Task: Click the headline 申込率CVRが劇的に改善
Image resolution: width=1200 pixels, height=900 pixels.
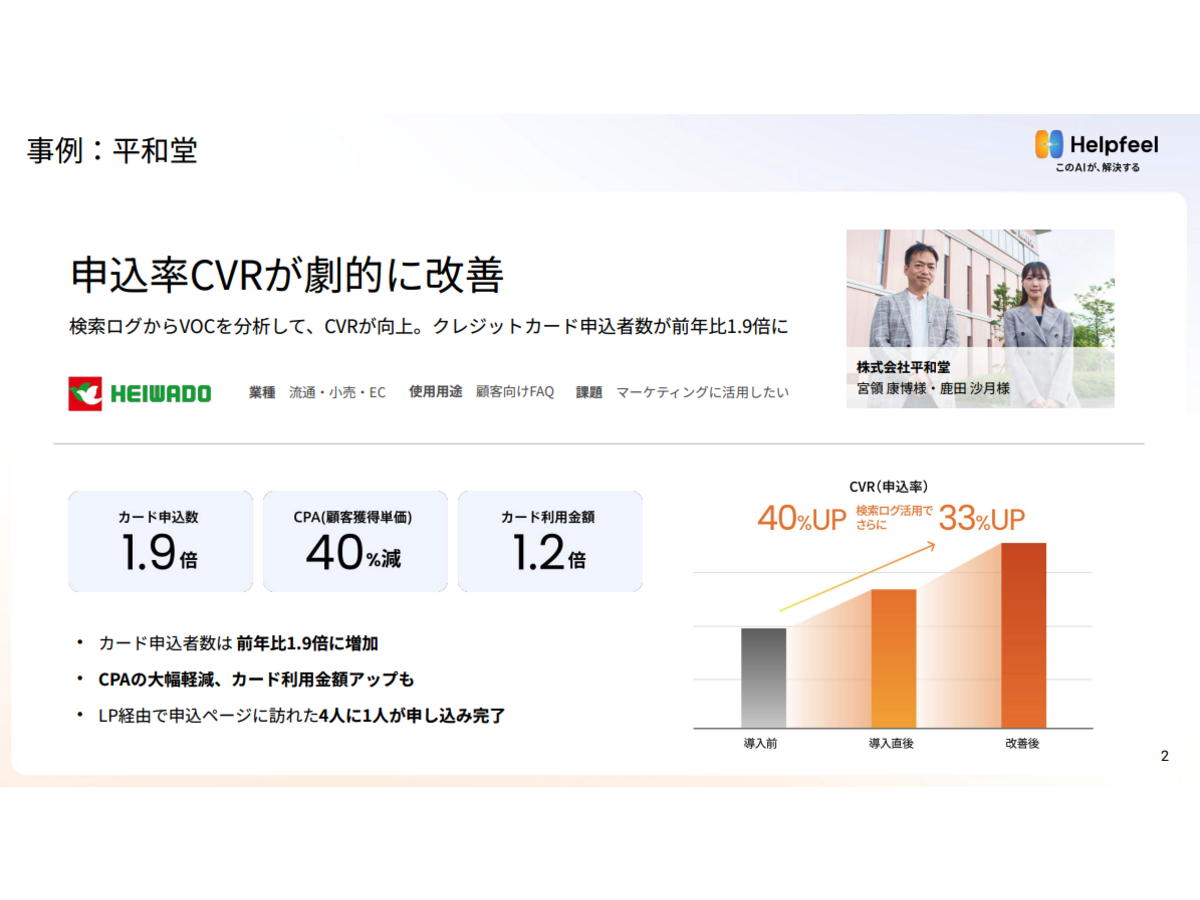Action: [286, 276]
